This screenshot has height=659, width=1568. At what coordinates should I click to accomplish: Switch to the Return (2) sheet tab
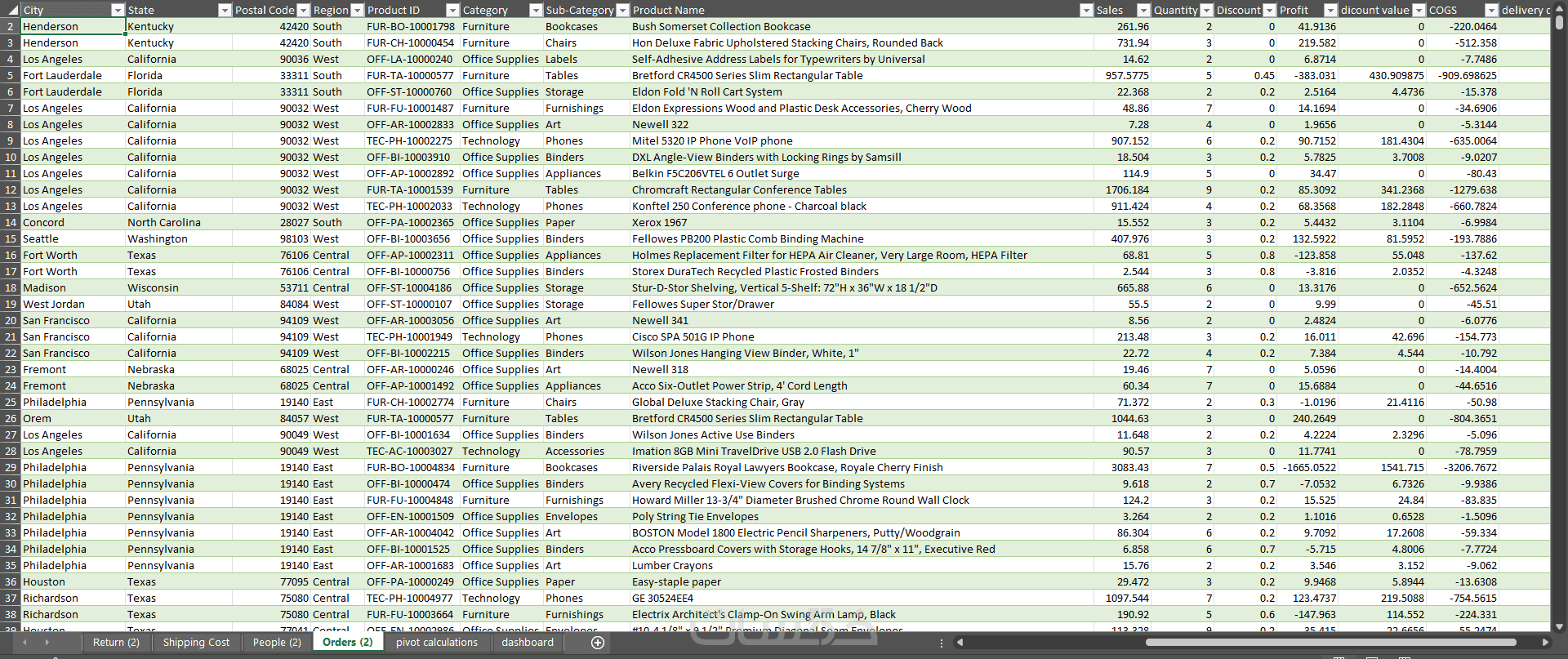click(116, 643)
